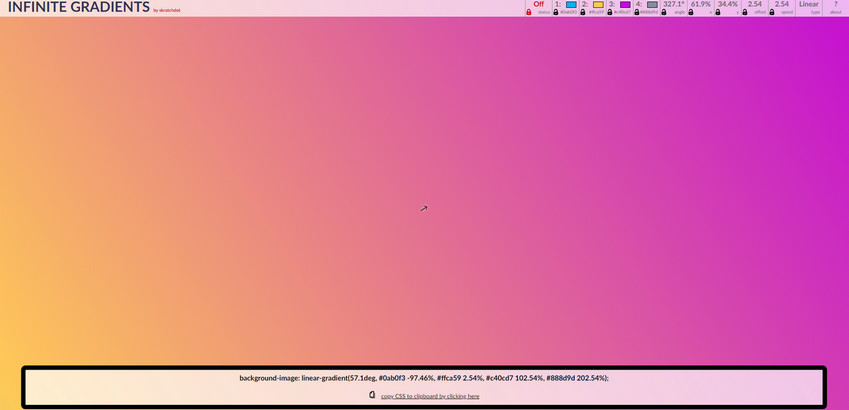Click the skratchdot author link
The width and height of the screenshot is (849, 410).
click(x=169, y=10)
